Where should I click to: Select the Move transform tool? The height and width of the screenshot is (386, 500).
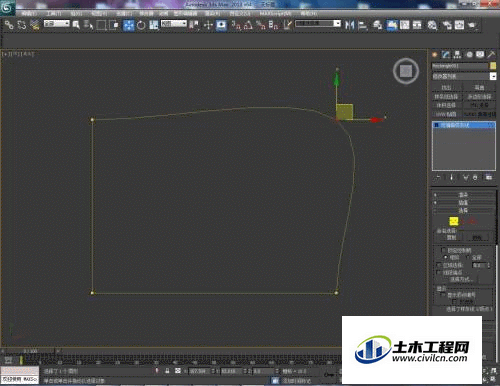[x=129, y=25]
